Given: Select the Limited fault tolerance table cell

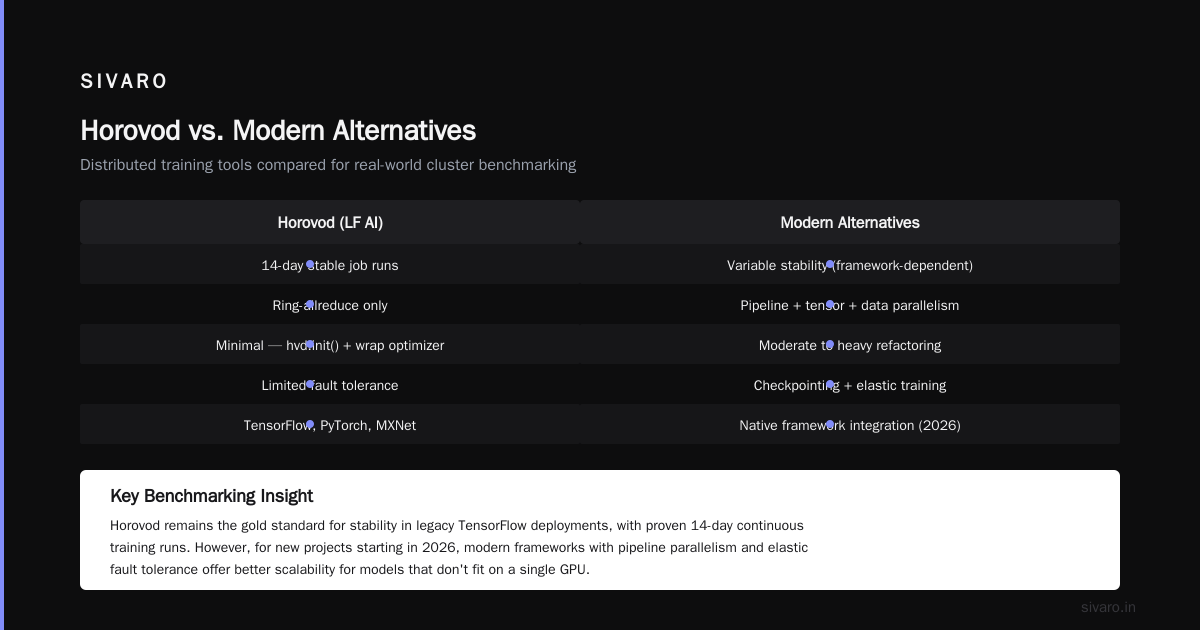Looking at the screenshot, I should (330, 385).
